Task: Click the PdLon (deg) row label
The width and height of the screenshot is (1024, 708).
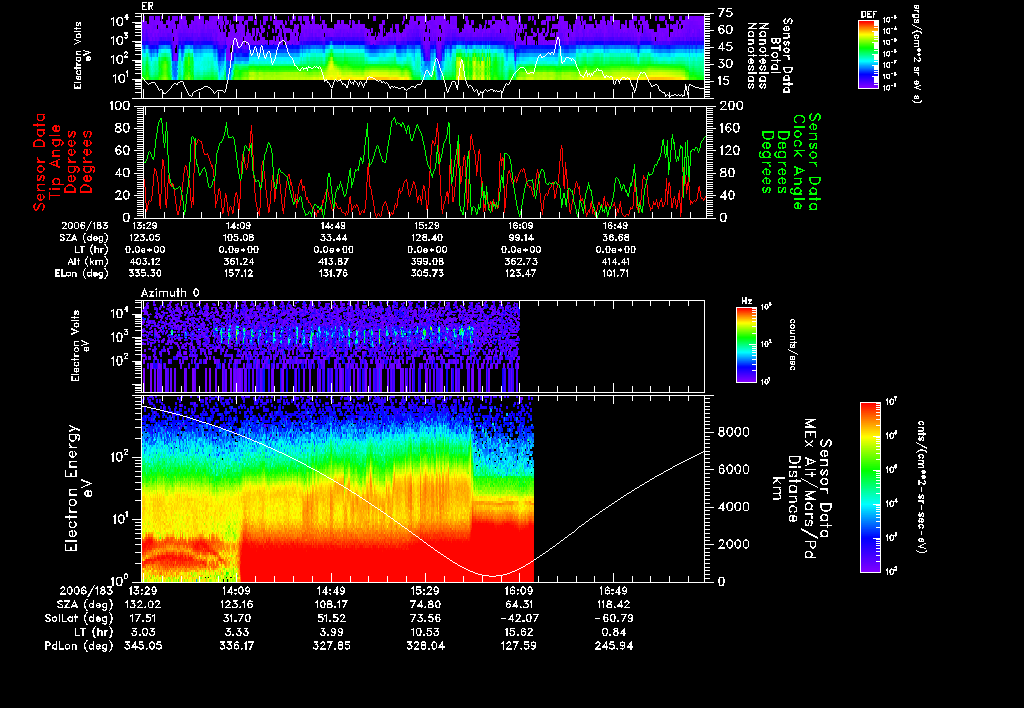Action: click(x=78, y=645)
